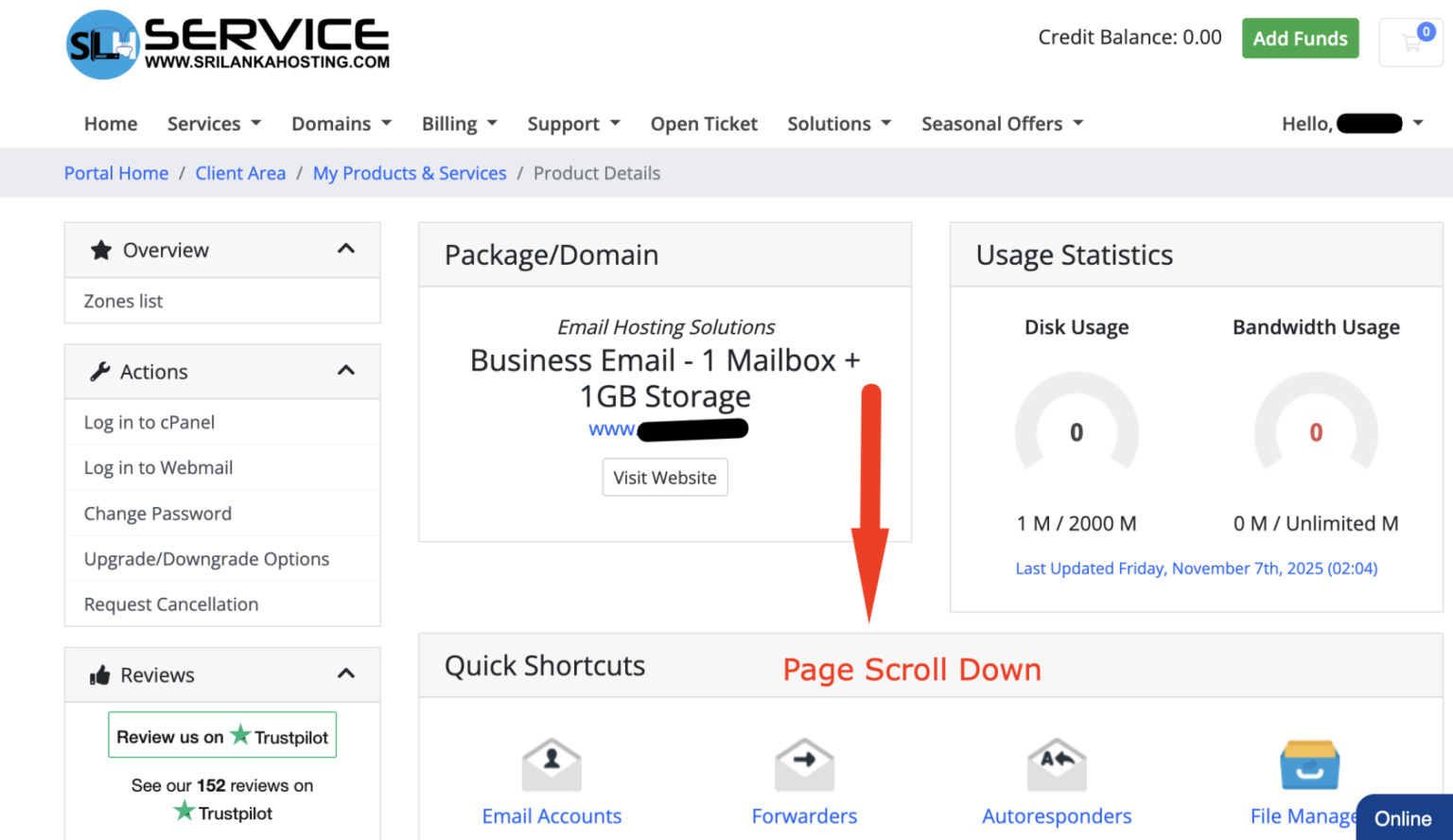Expand the Services dropdown menu
Viewport: 1453px width, 840px height.
214,124
